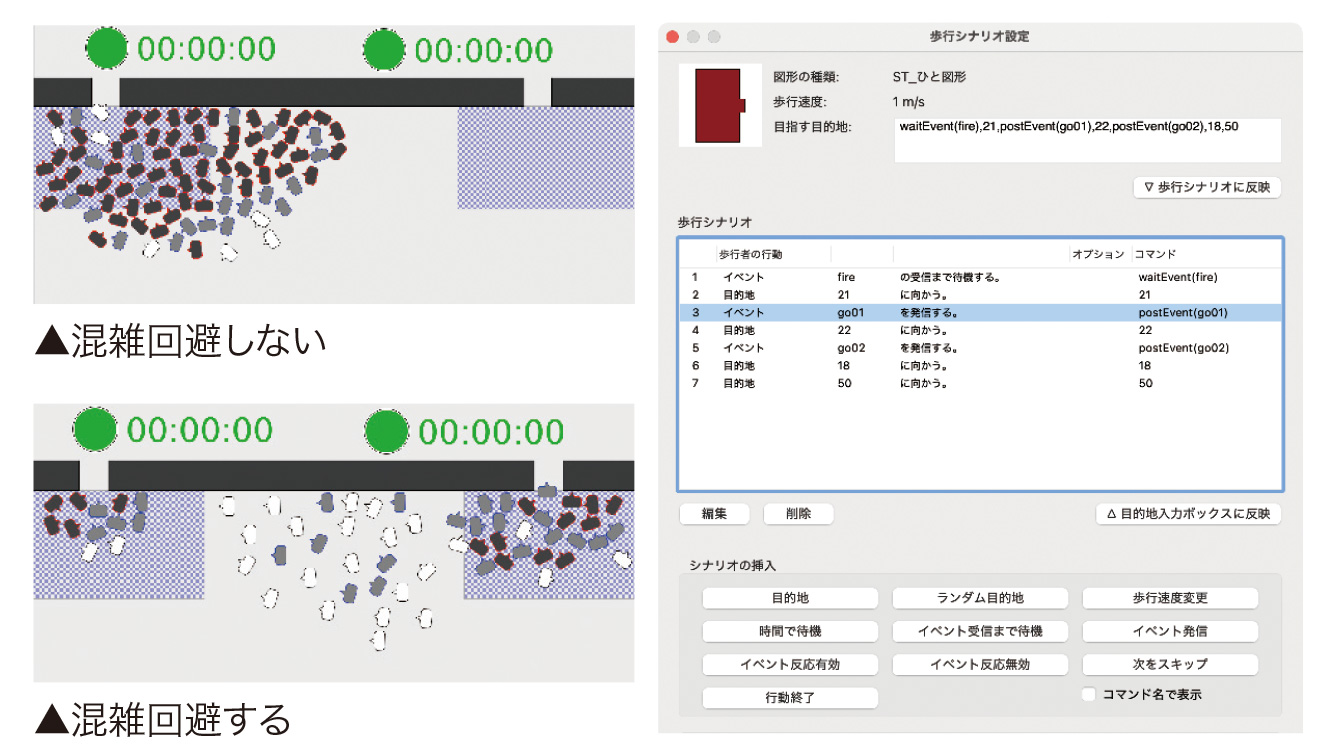Click the red close window button
Viewport: 1333px width, 754px height.
(673, 36)
